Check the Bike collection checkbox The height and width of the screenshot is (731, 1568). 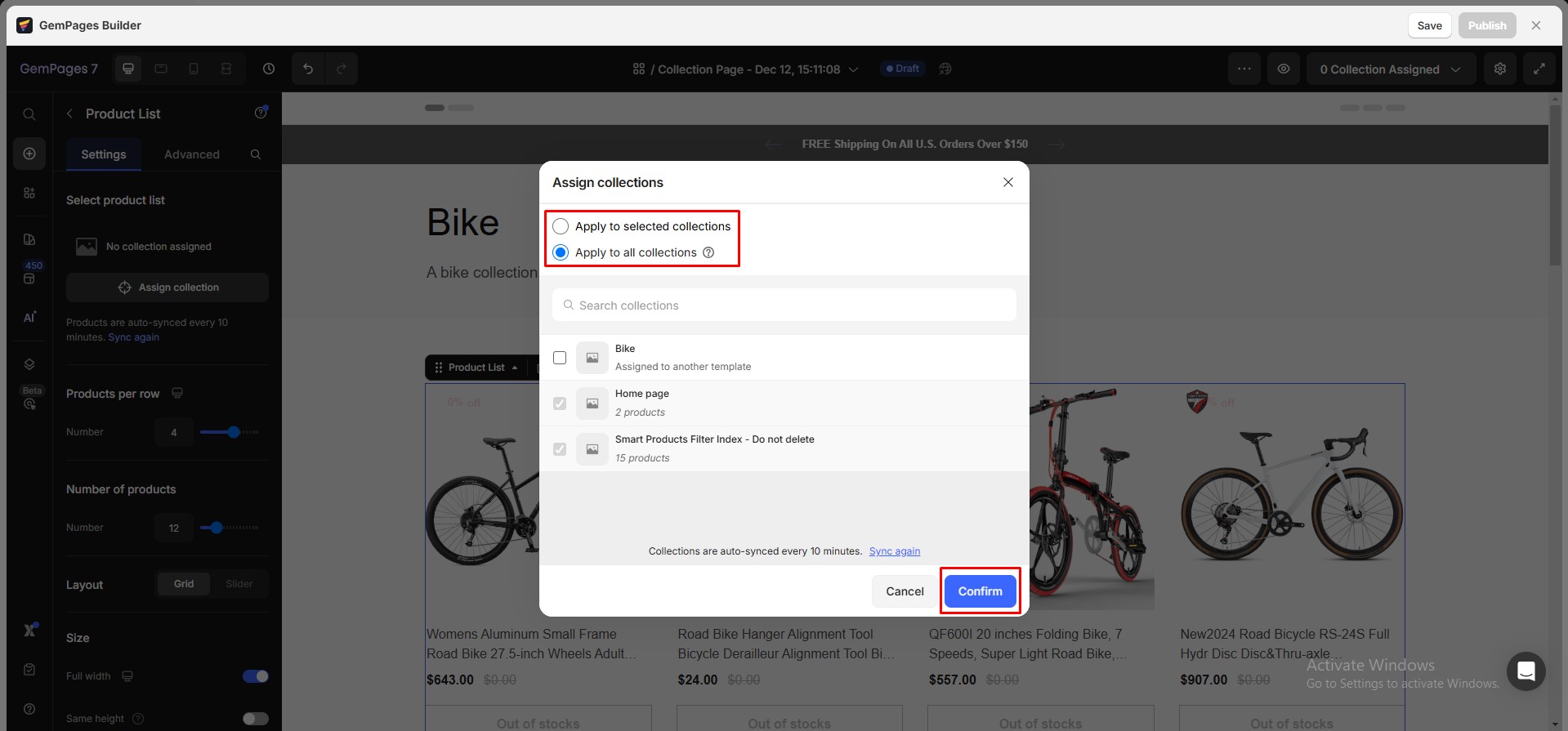pyautogui.click(x=560, y=358)
